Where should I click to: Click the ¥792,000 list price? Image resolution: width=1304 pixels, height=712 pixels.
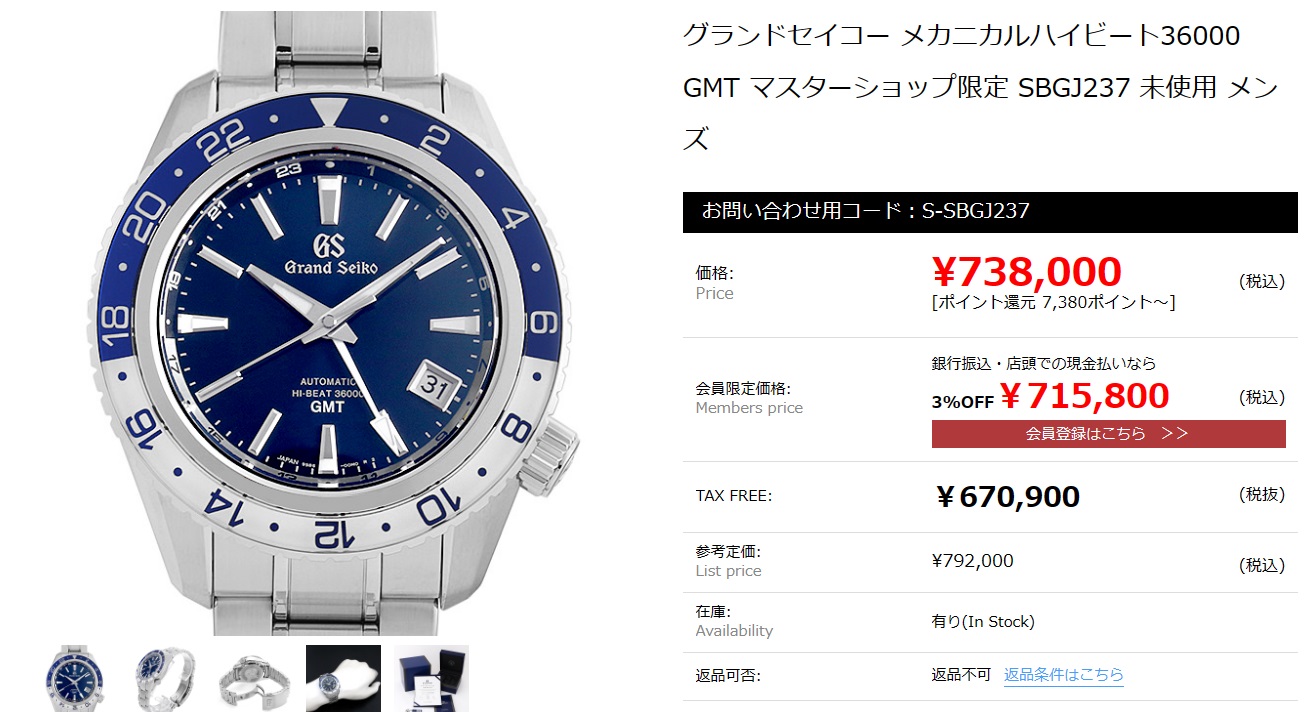coord(972,561)
